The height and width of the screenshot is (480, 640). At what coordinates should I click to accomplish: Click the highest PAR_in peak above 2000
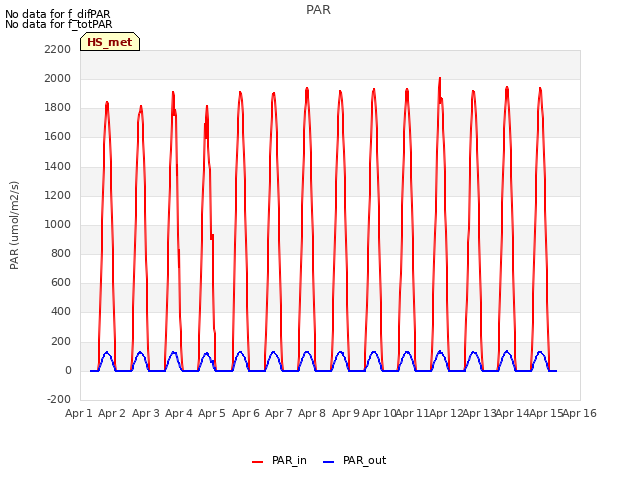coord(440,79)
